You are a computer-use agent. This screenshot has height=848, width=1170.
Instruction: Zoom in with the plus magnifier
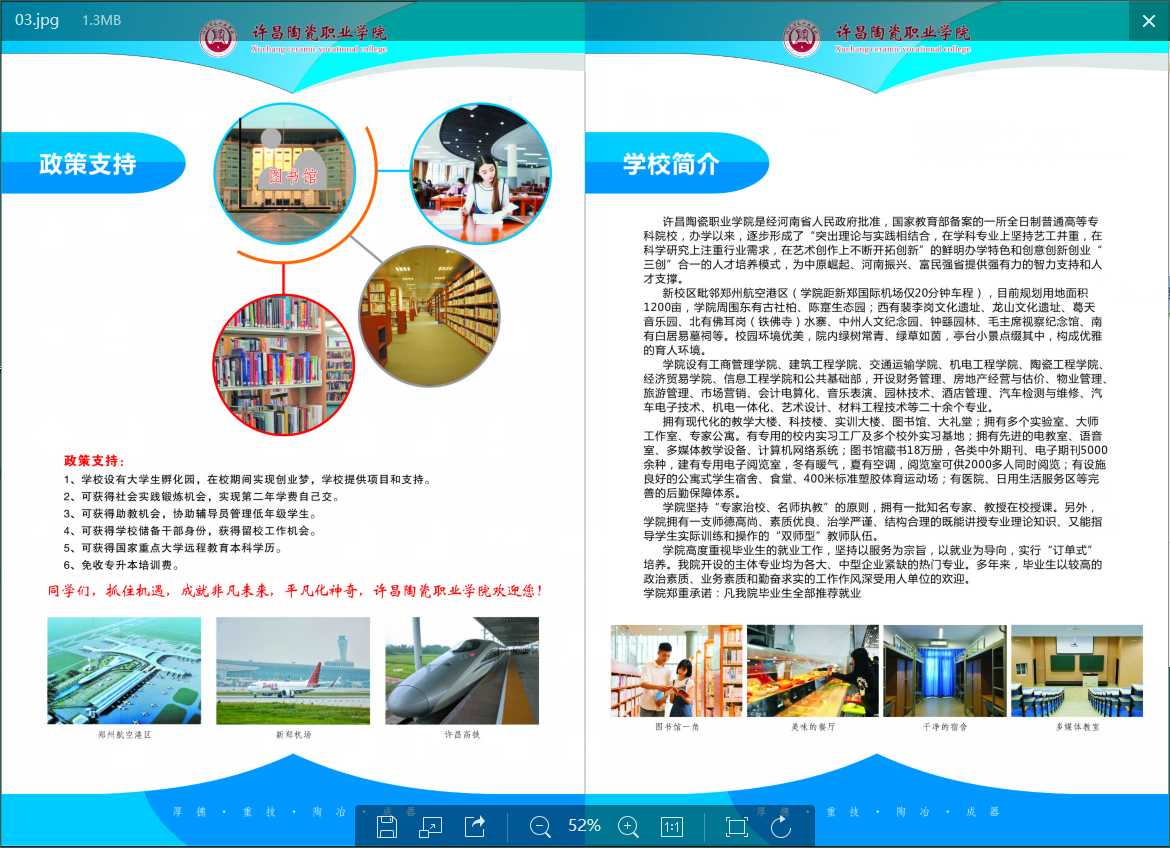click(628, 826)
